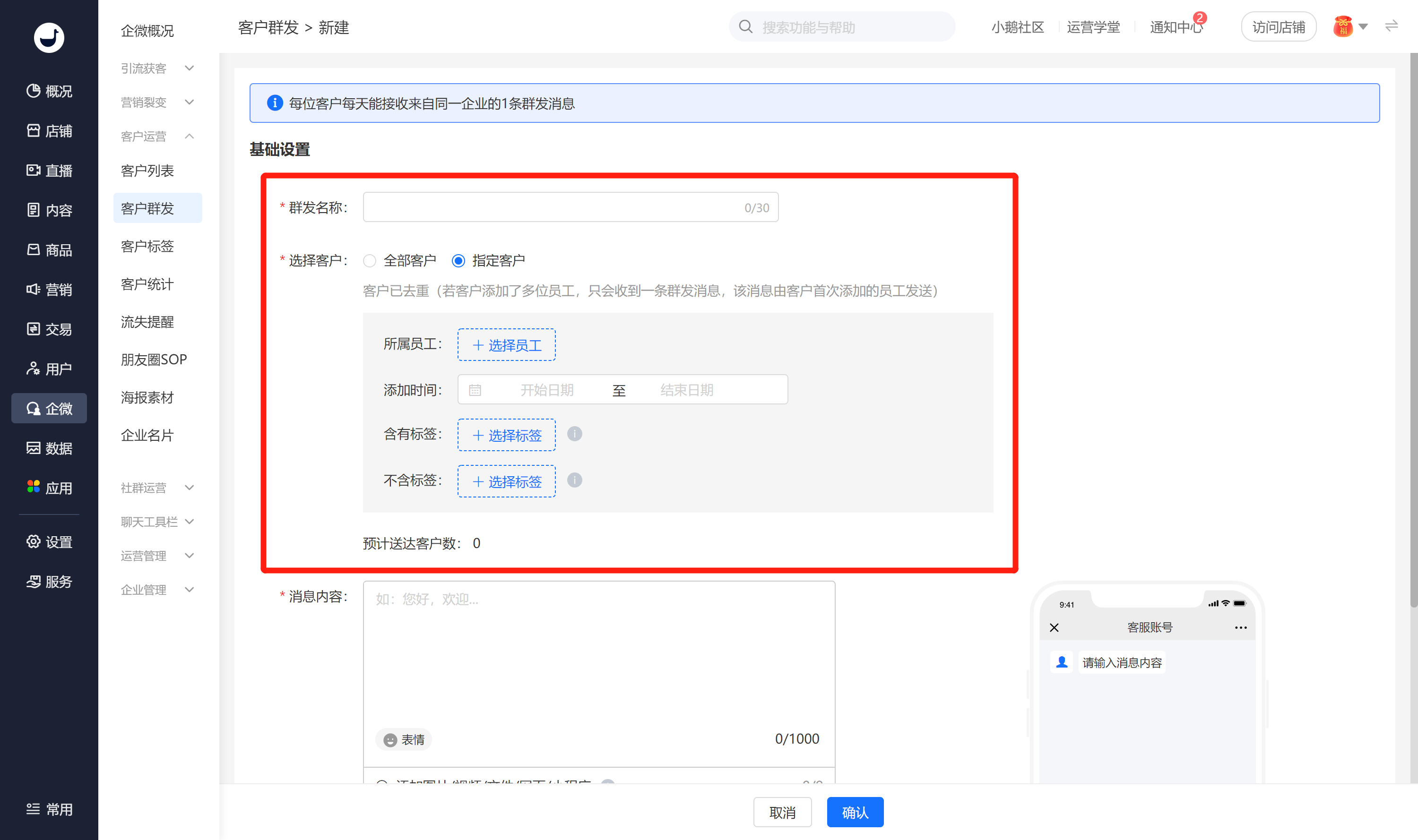Open the 数据 data sidebar item
Viewport: 1418px width, 840px height.
click(x=49, y=448)
